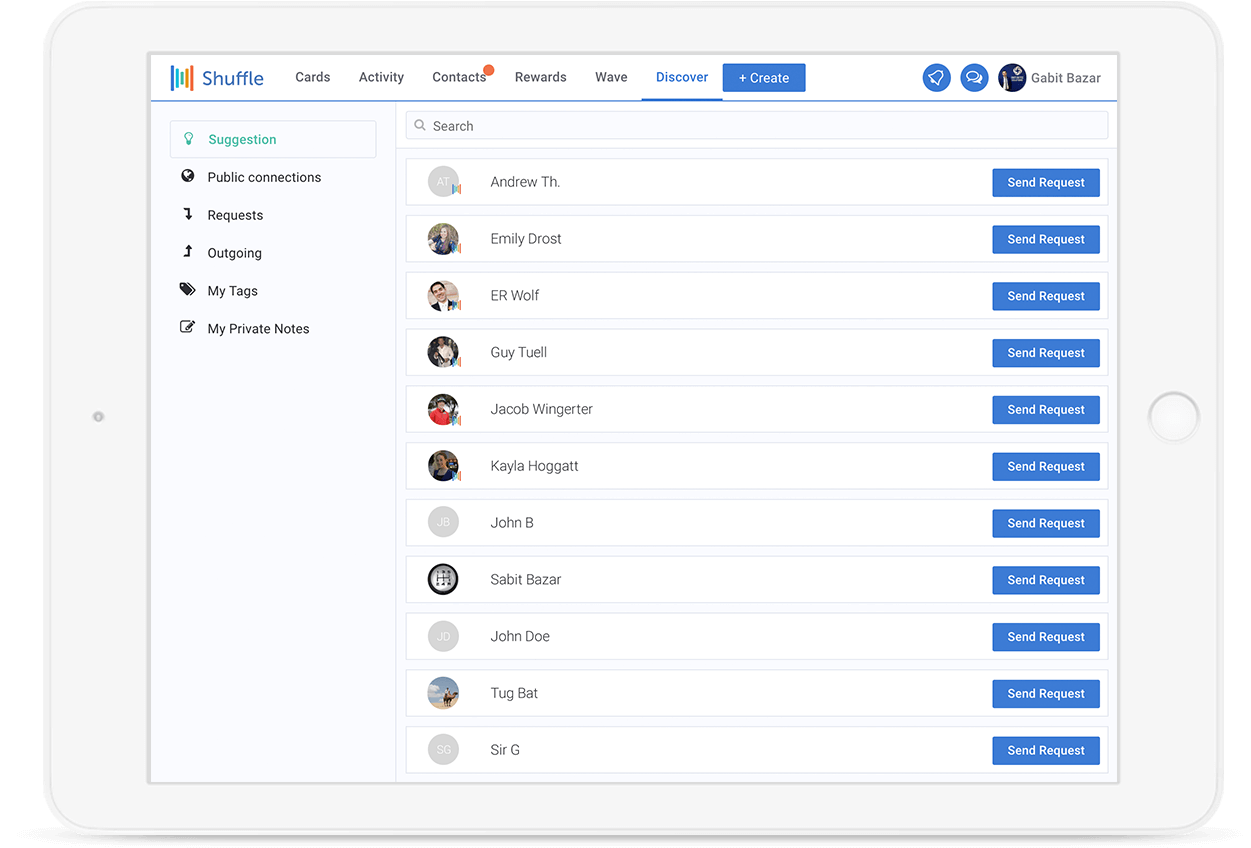
Task: Open the Contacts tab
Action: 459,77
